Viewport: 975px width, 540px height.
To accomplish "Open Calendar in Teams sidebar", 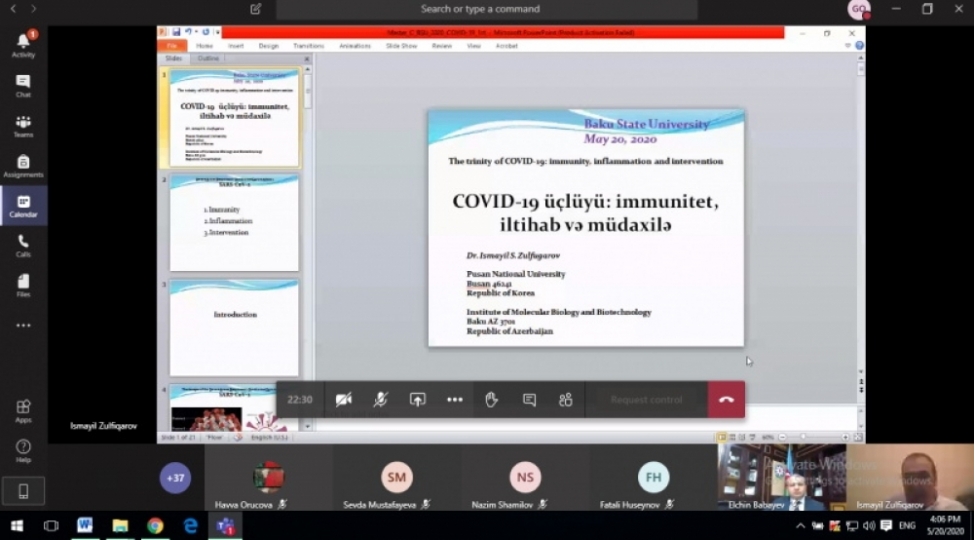I will click(23, 206).
